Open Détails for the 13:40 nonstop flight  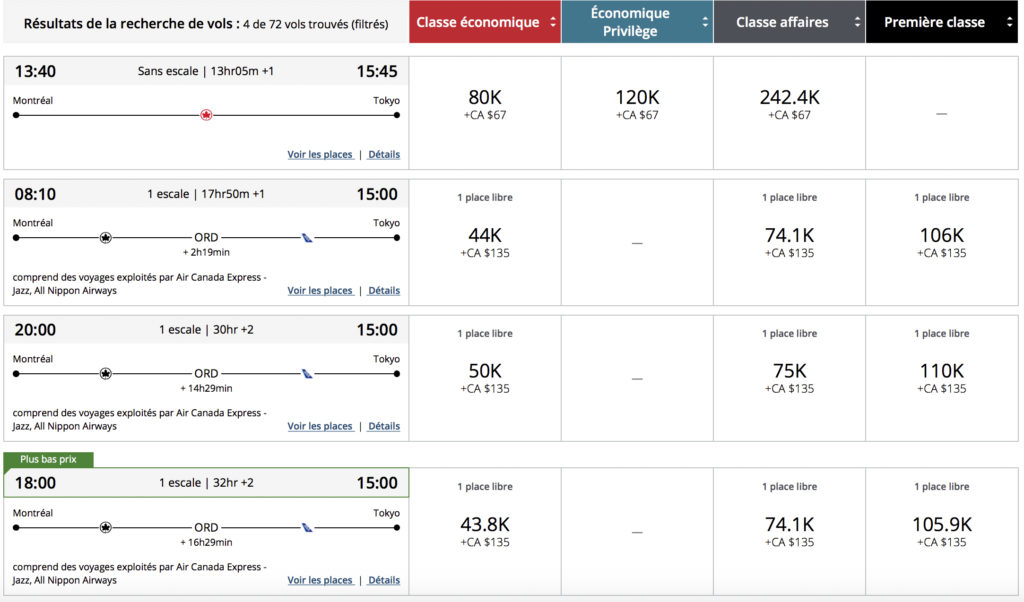[384, 155]
